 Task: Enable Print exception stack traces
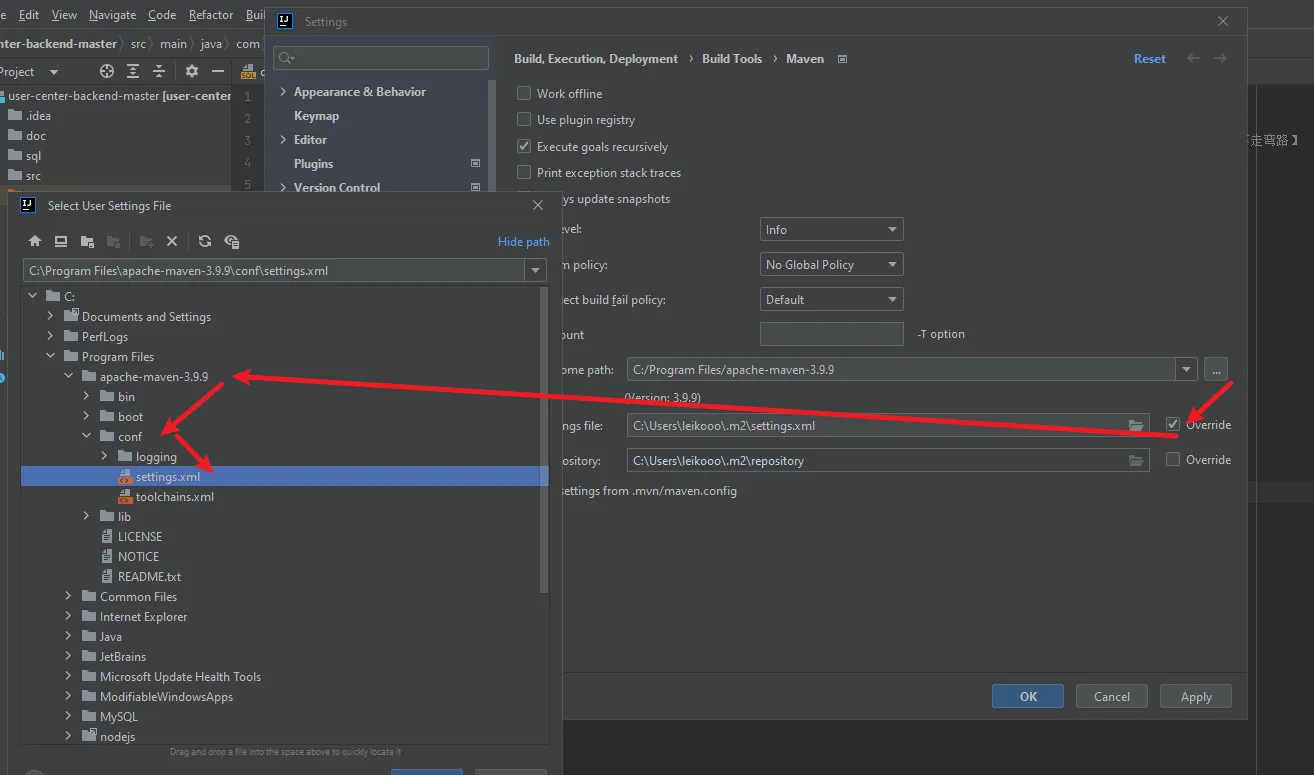click(523, 172)
